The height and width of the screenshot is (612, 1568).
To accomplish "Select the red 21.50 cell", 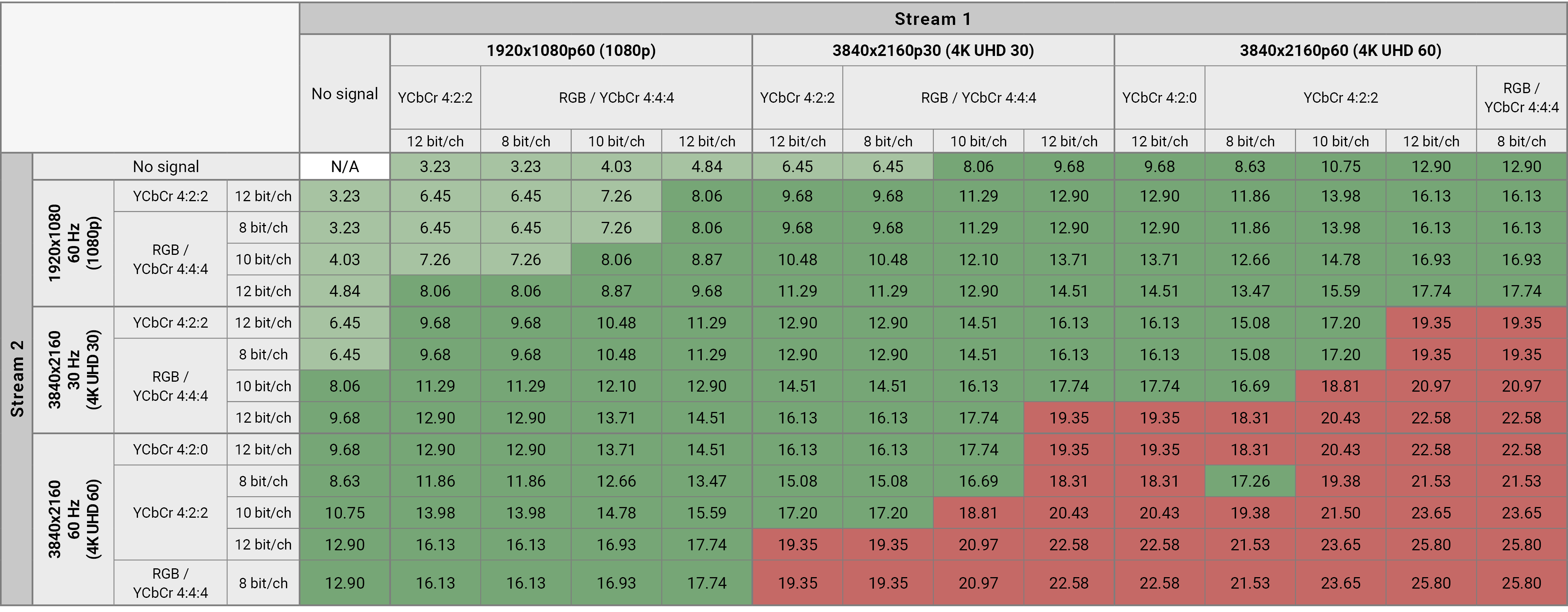I will point(1340,513).
